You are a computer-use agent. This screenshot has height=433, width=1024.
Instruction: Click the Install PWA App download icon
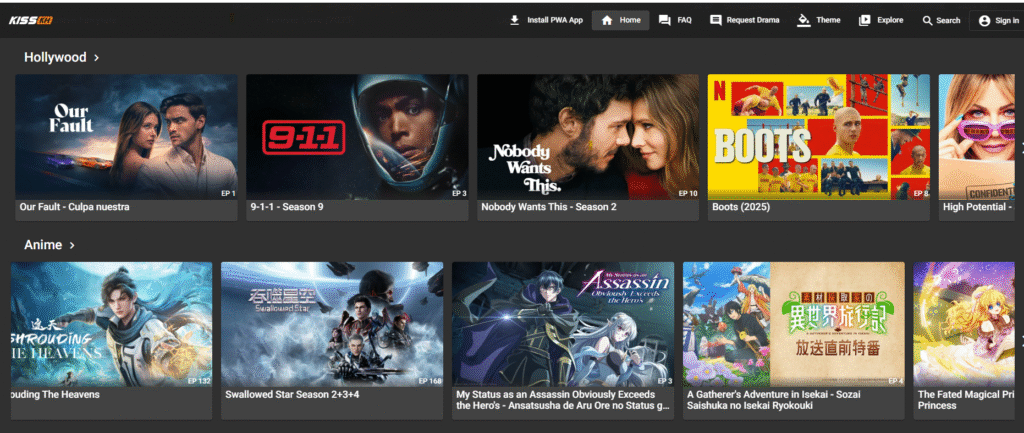[514, 20]
